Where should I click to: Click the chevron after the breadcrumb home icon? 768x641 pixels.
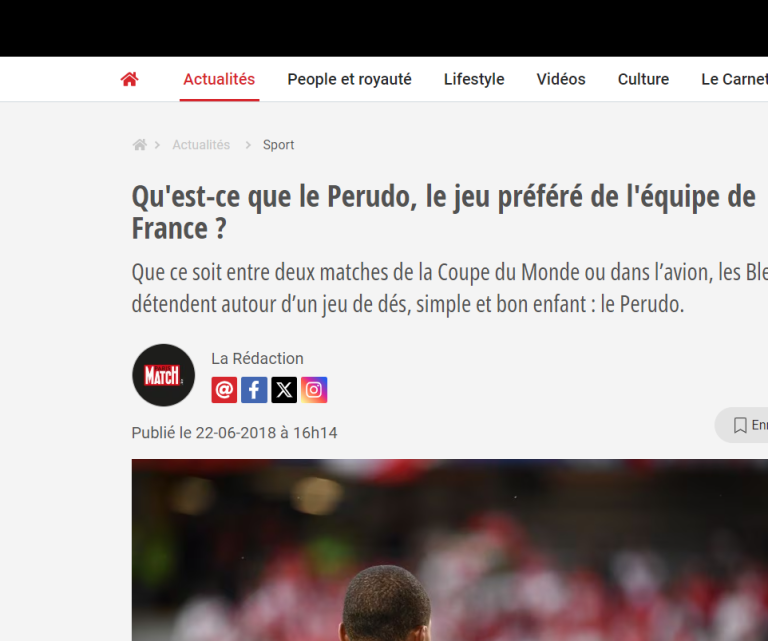[157, 145]
